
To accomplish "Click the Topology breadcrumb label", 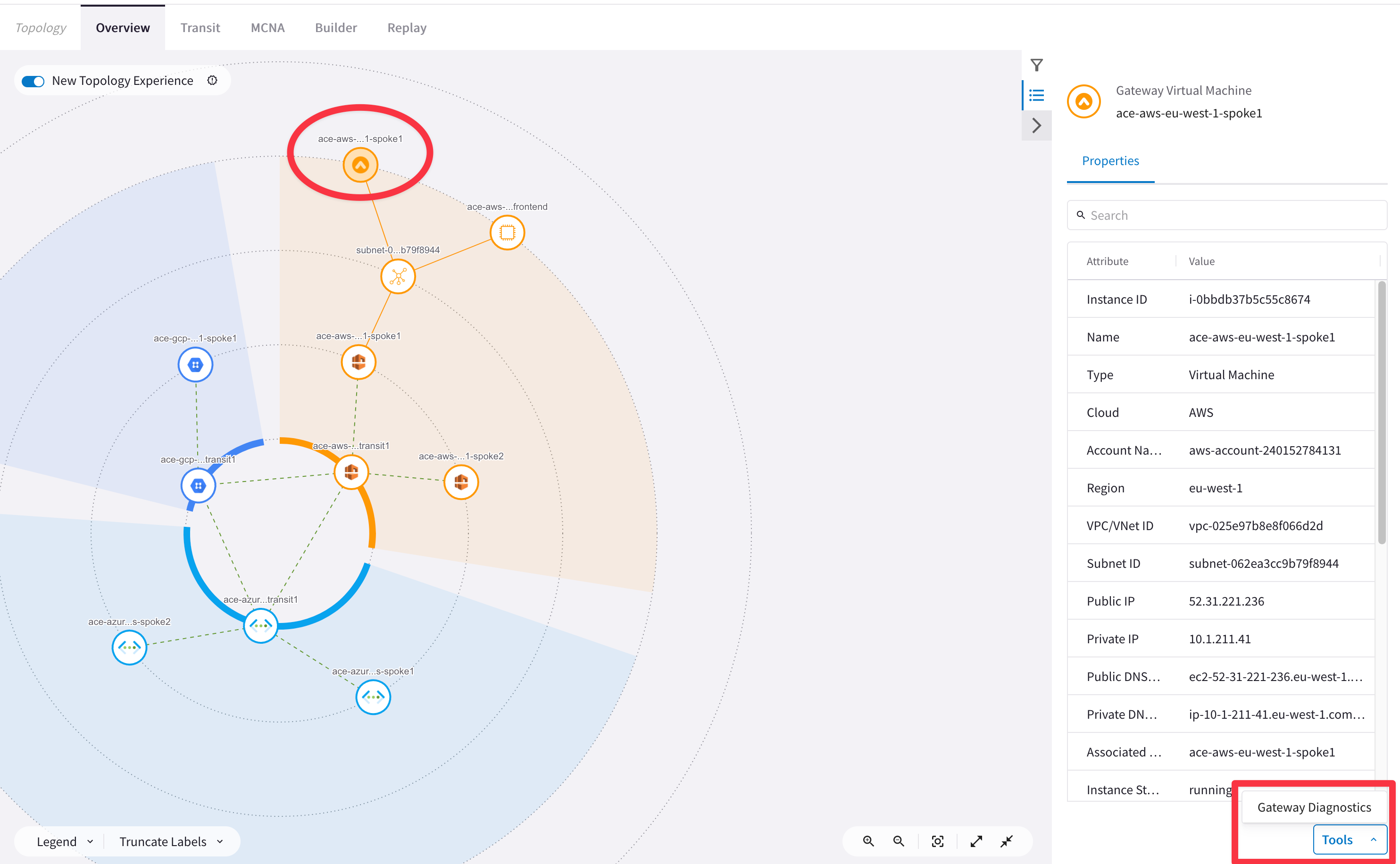I will tap(41, 27).
